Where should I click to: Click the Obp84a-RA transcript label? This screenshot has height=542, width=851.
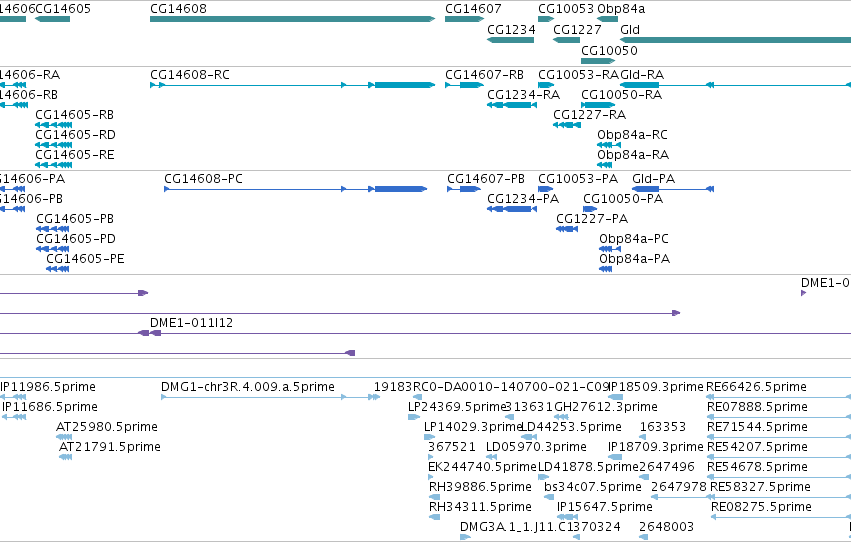coord(633,155)
